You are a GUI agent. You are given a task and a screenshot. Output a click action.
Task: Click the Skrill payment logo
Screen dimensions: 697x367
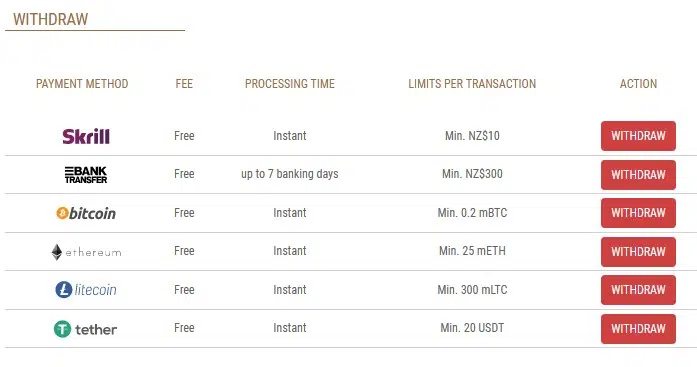tap(86, 136)
